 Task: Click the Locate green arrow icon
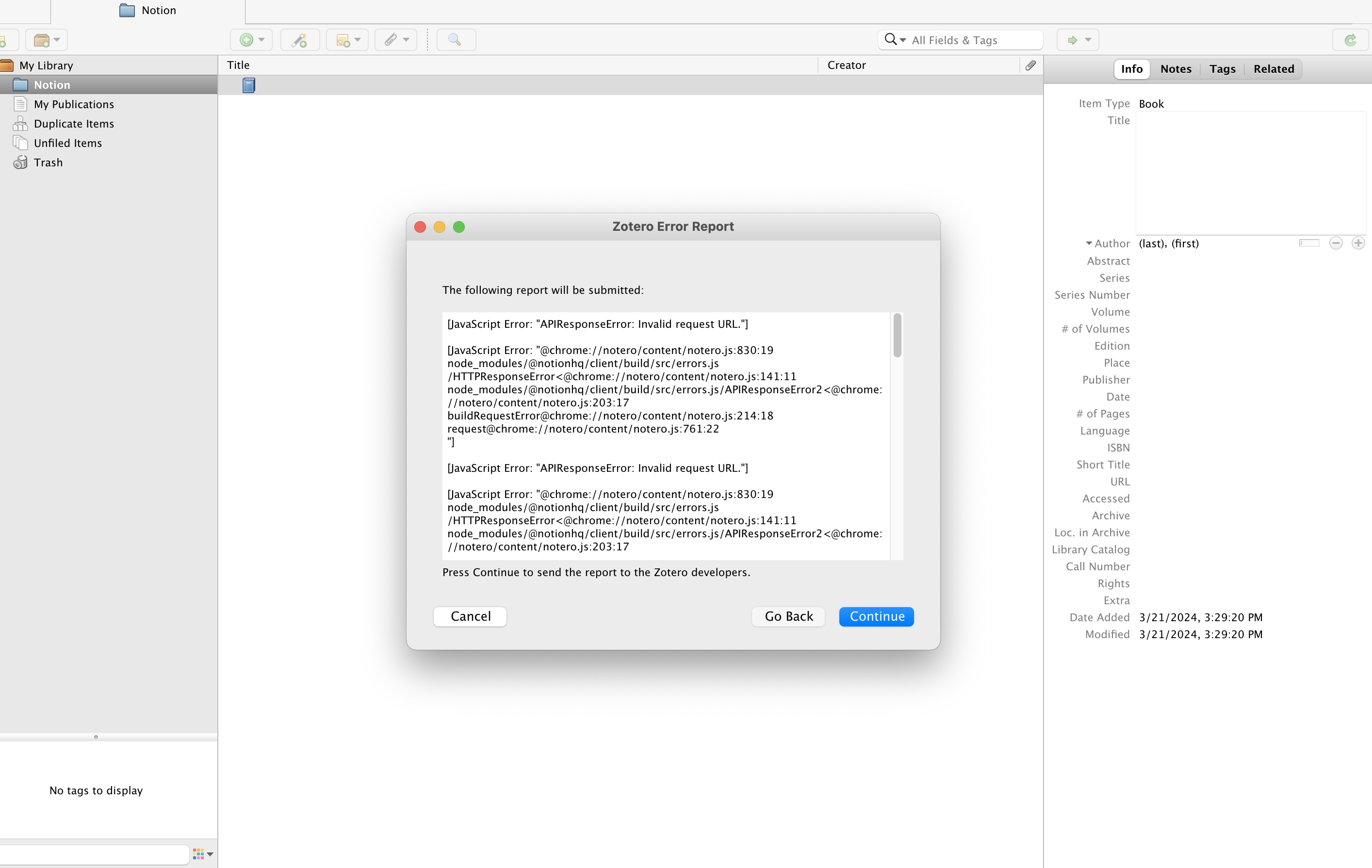pos(1073,40)
